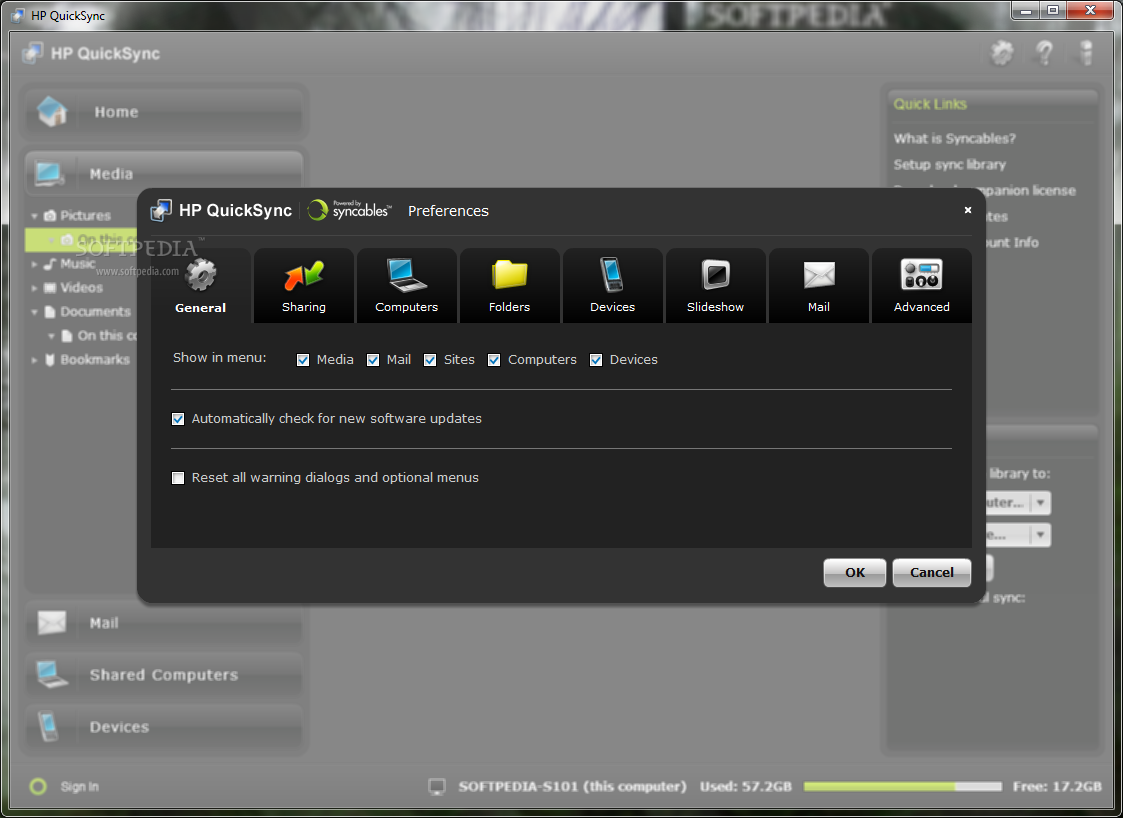The height and width of the screenshot is (818, 1123).
Task: Select the Devices phone icon in Preferences
Action: click(612, 274)
